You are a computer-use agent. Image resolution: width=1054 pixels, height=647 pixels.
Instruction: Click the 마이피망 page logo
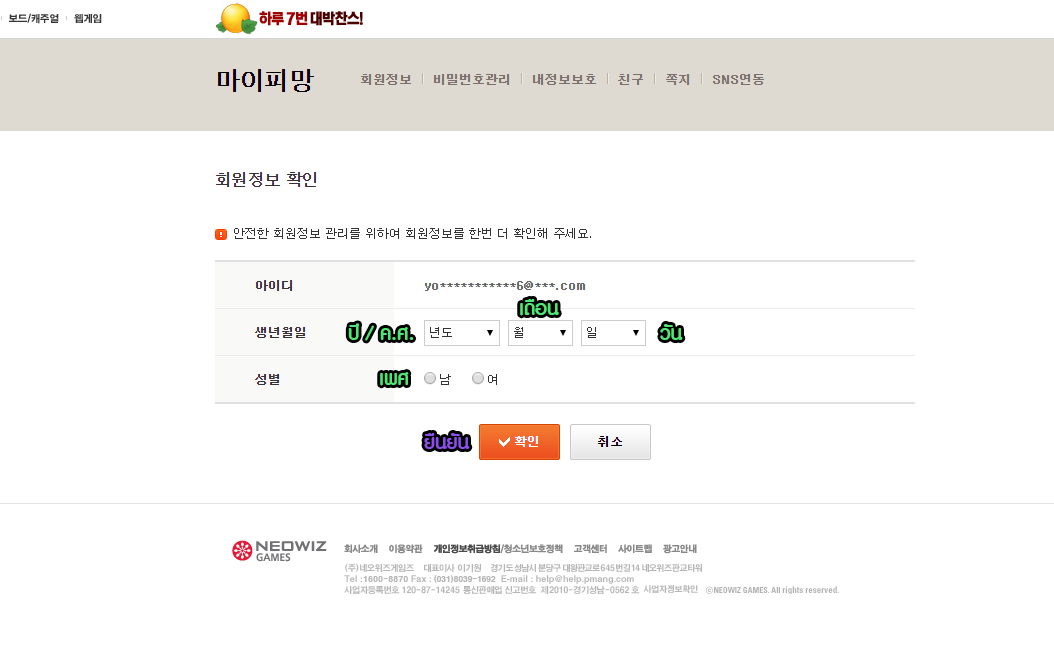pyautogui.click(x=265, y=80)
